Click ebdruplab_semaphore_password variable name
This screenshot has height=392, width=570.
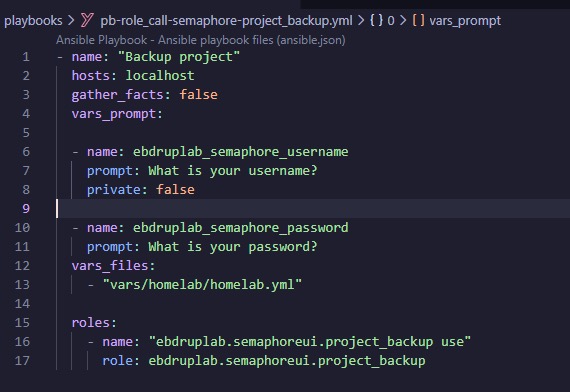tap(240, 228)
